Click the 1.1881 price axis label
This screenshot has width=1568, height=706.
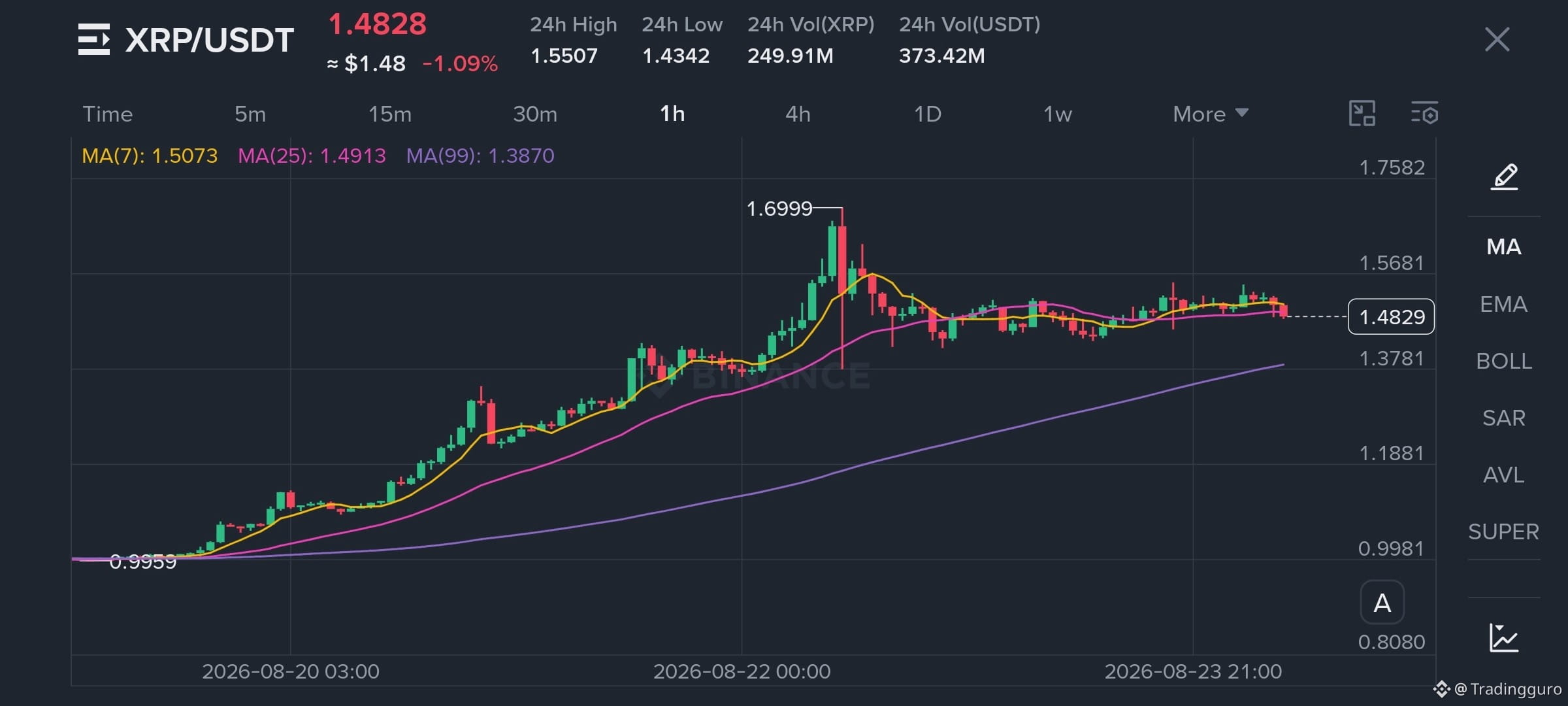1391,453
